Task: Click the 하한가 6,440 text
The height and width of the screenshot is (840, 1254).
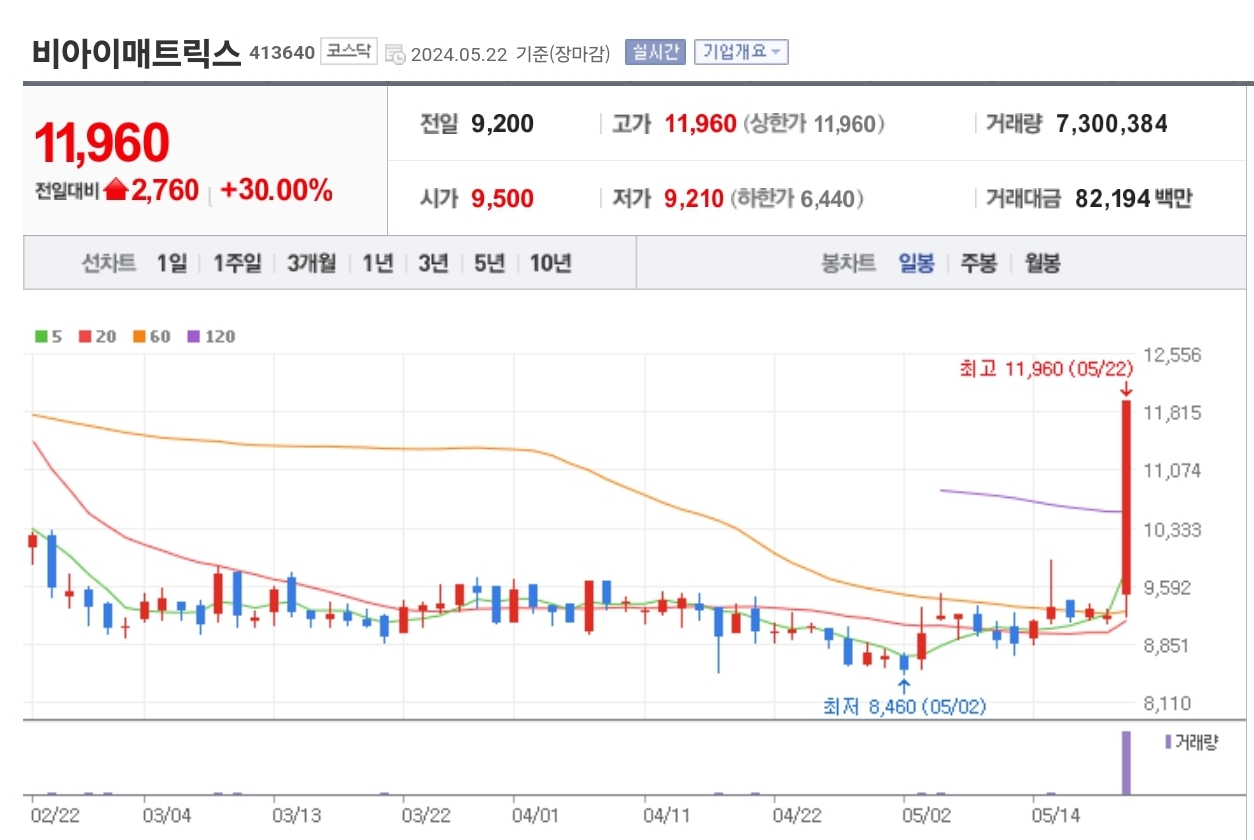Action: [797, 199]
